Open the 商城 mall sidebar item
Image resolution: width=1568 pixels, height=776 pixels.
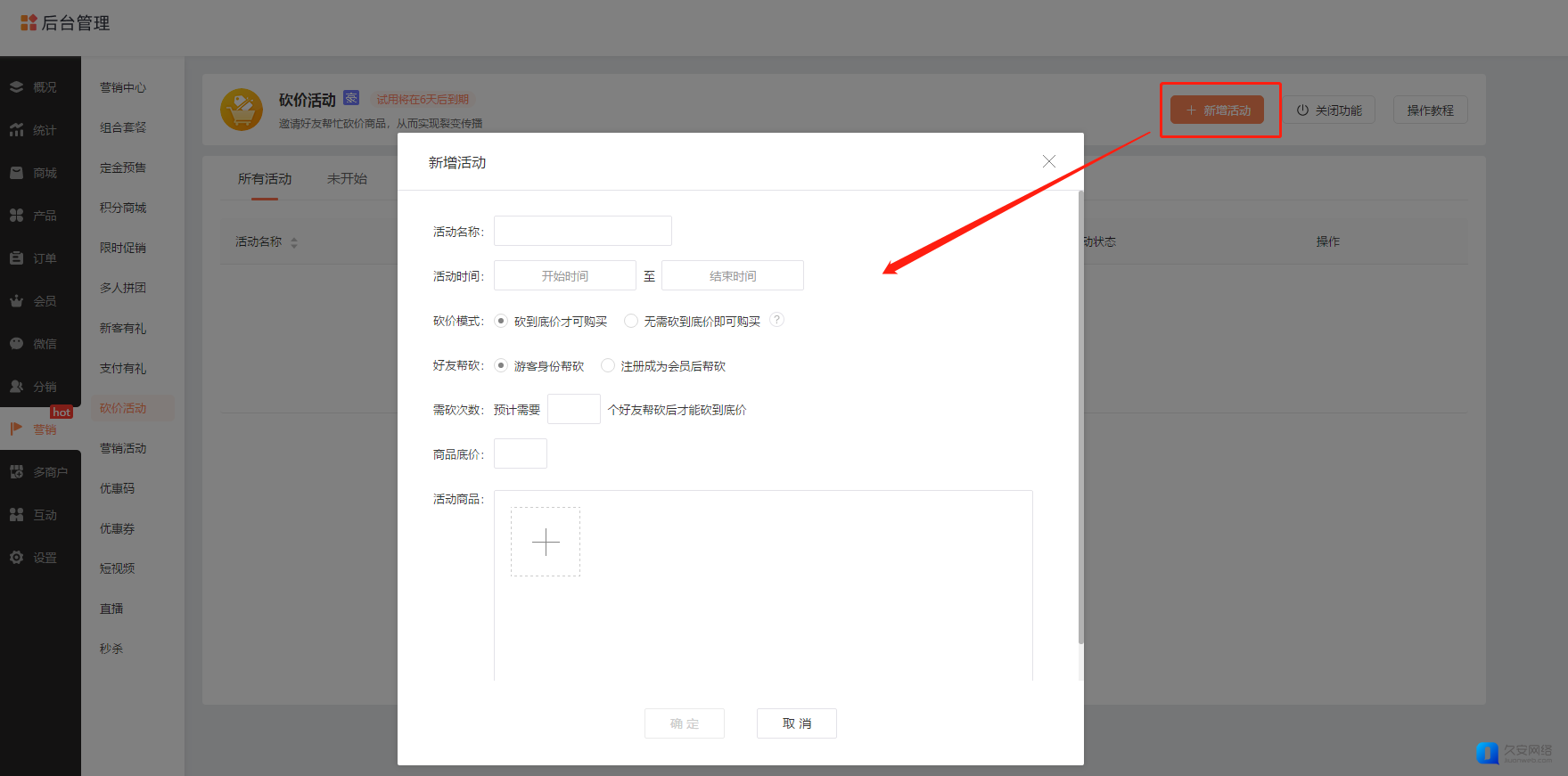40,173
